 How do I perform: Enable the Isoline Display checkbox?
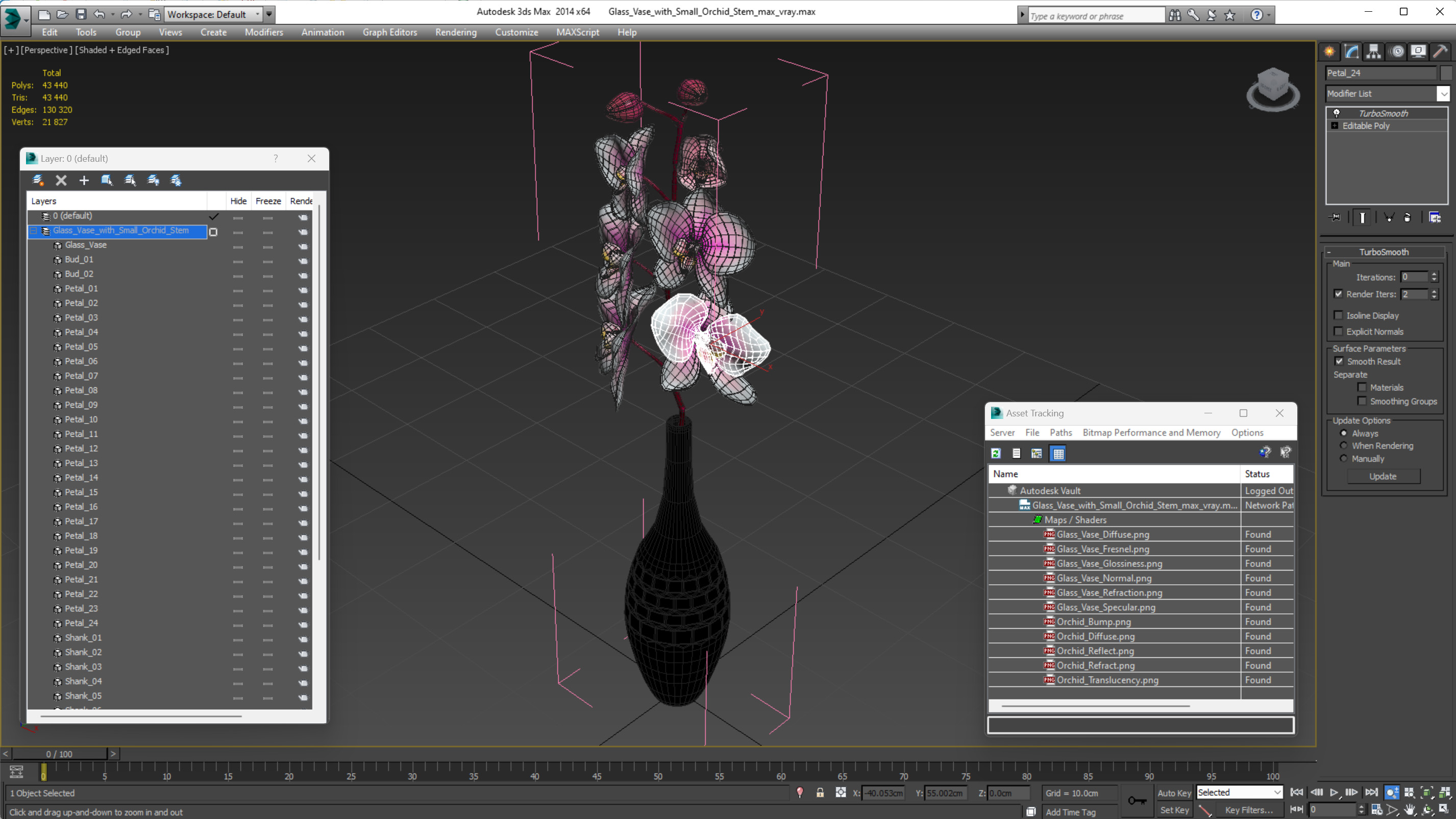pos(1338,315)
